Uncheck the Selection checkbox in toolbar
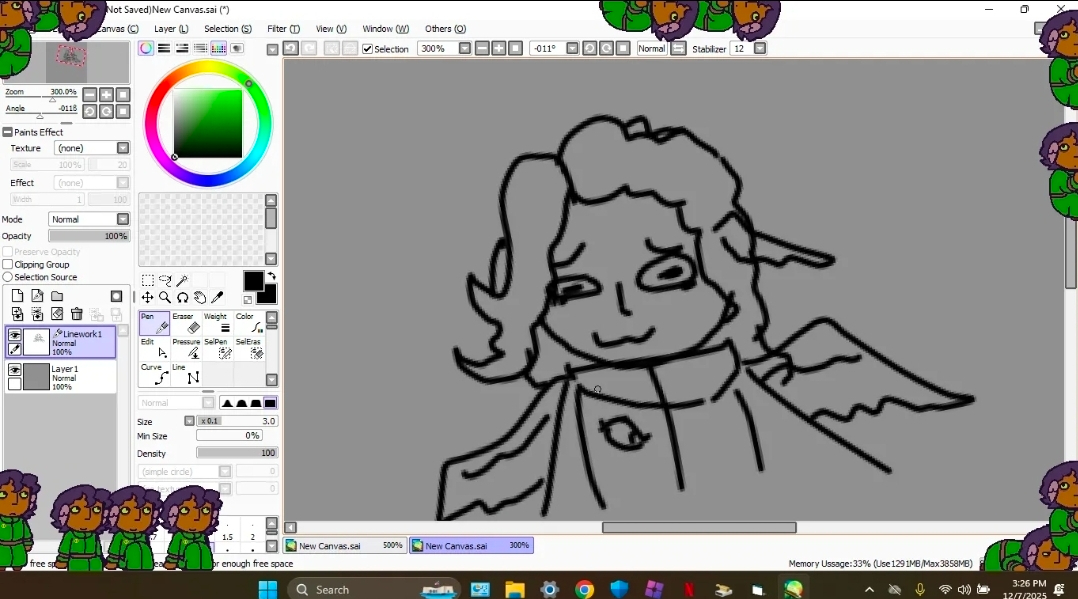The width and height of the screenshot is (1078, 599). tap(367, 49)
